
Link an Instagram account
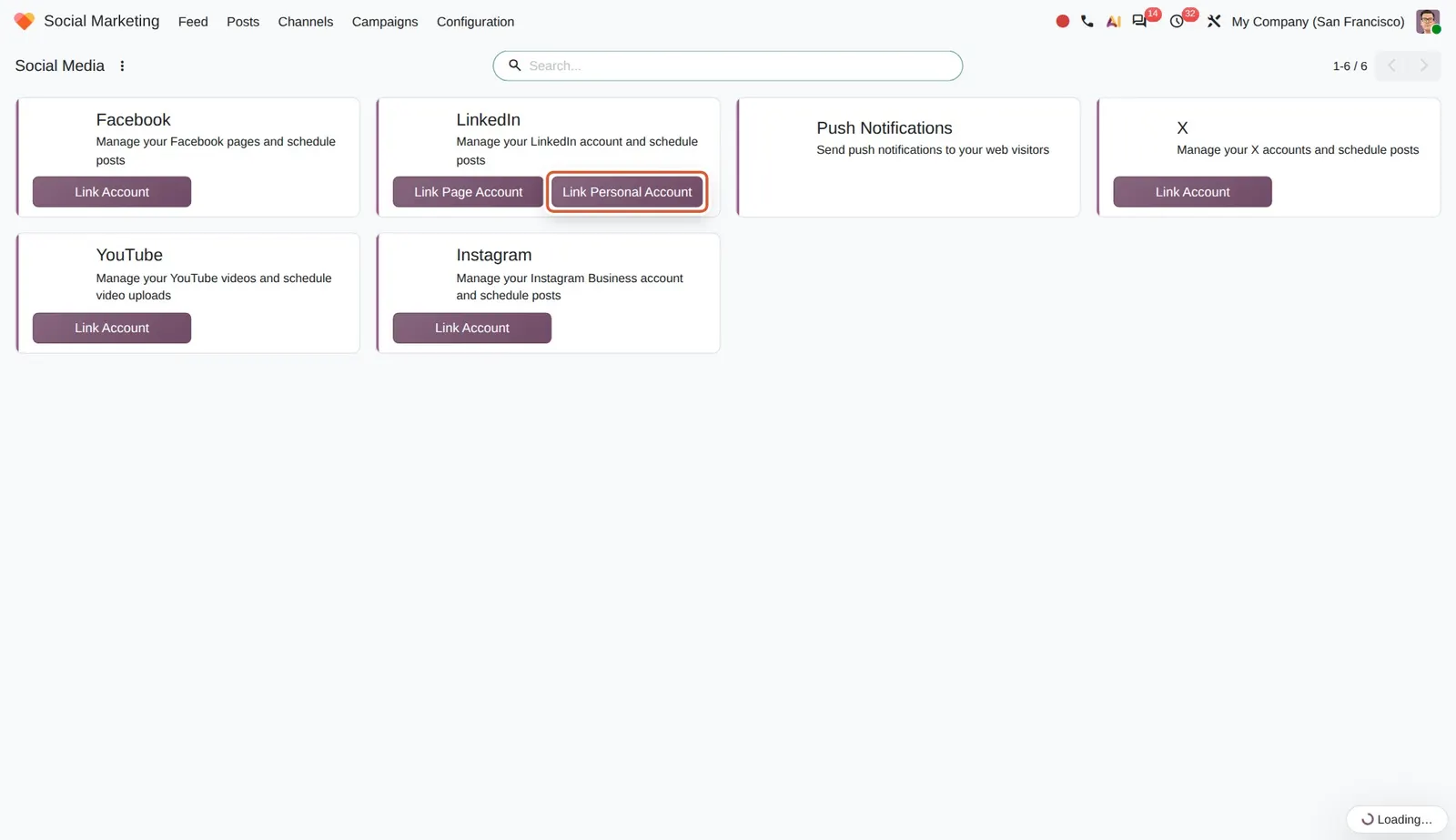pyautogui.click(x=471, y=329)
